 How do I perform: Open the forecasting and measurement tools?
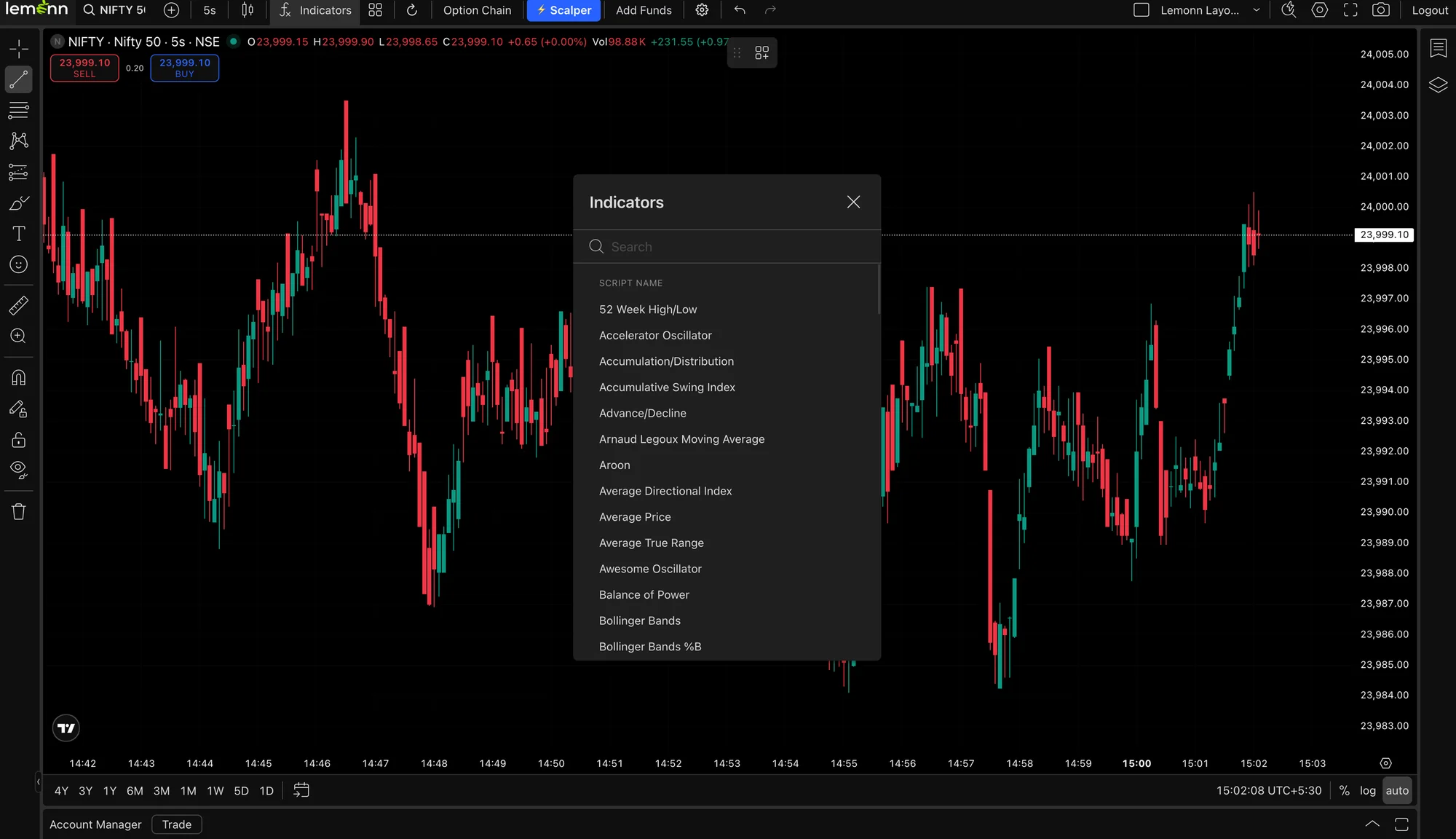coord(19,173)
